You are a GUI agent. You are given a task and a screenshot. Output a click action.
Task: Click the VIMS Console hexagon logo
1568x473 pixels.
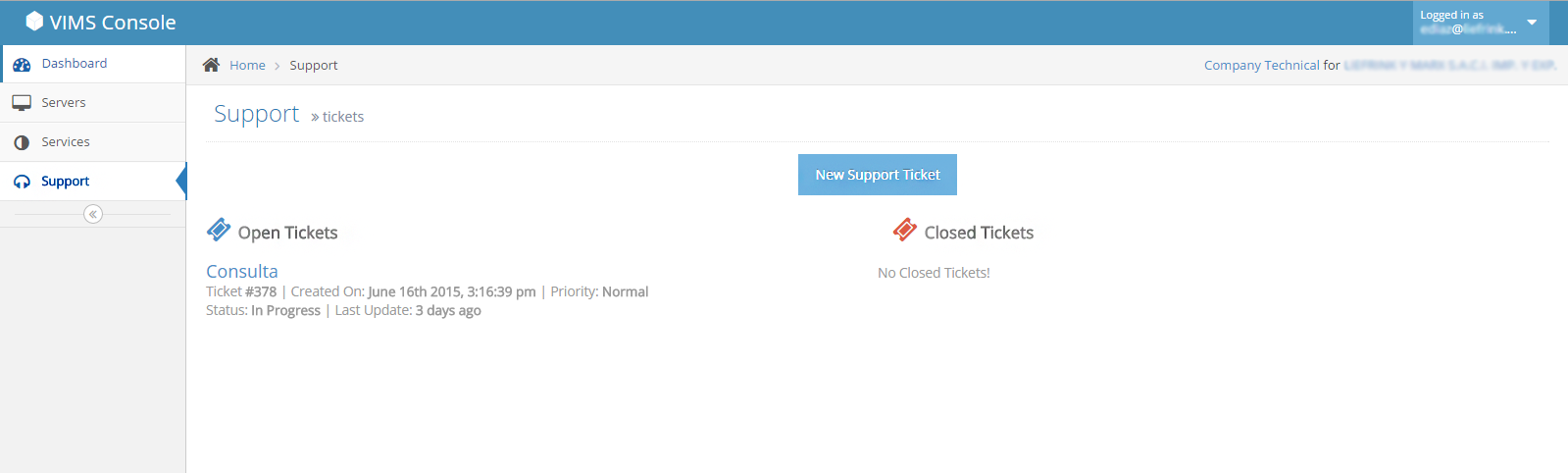tap(34, 21)
